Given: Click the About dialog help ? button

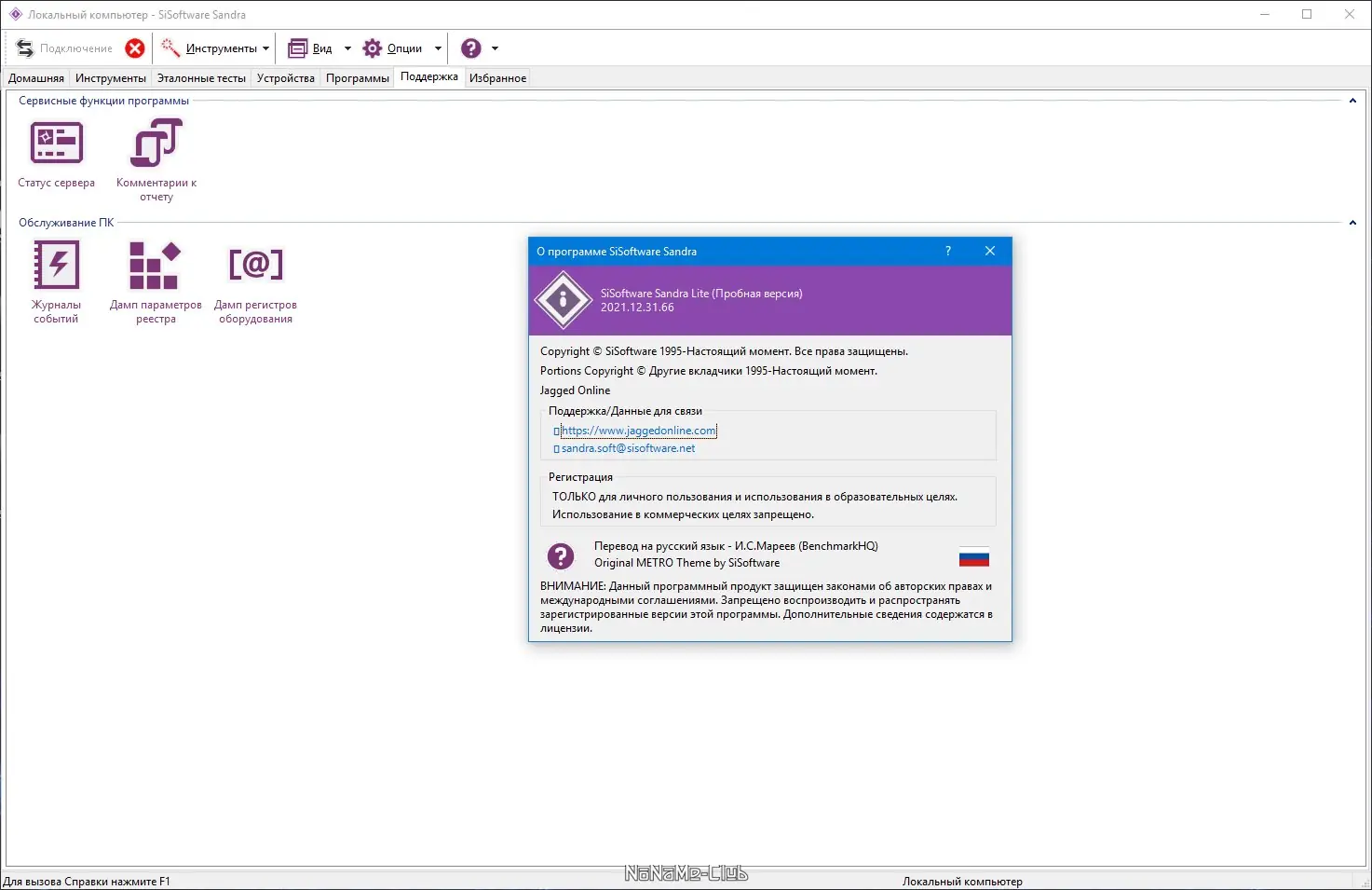Looking at the screenshot, I should (948, 251).
